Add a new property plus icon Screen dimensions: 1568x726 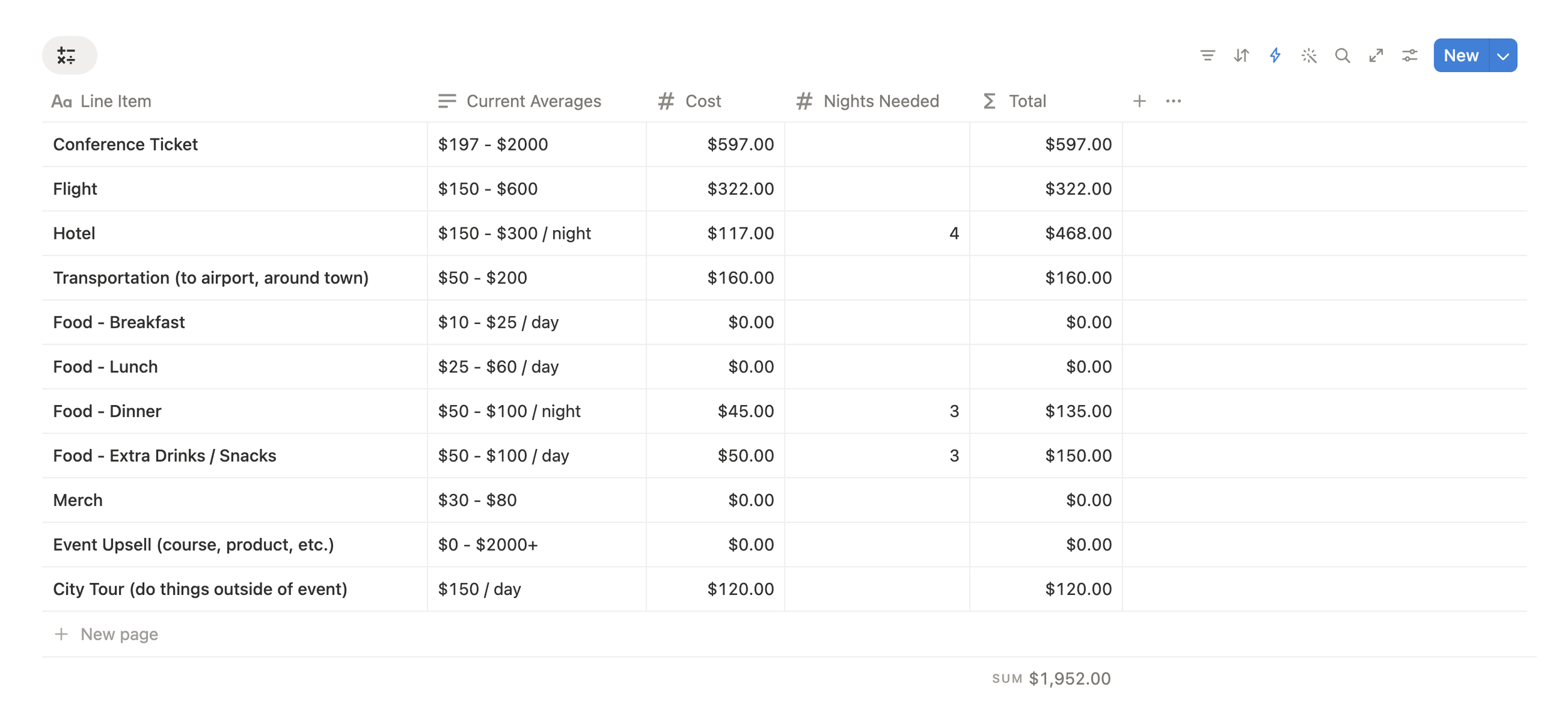pyautogui.click(x=1140, y=101)
